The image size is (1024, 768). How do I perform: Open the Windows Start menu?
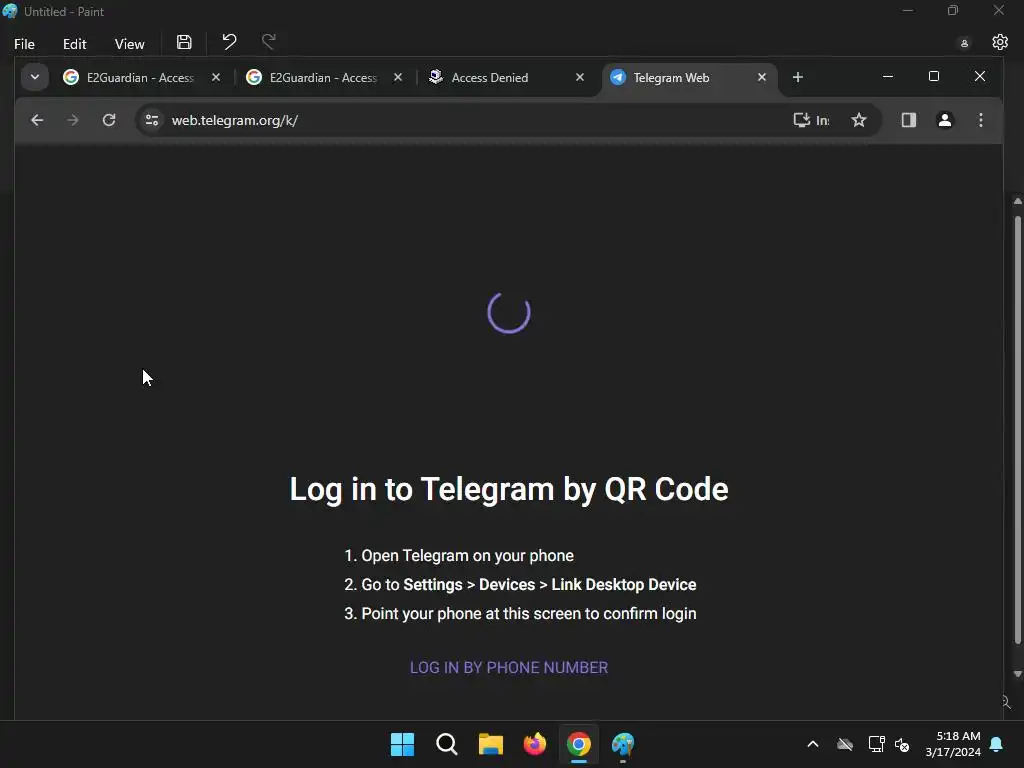[402, 744]
